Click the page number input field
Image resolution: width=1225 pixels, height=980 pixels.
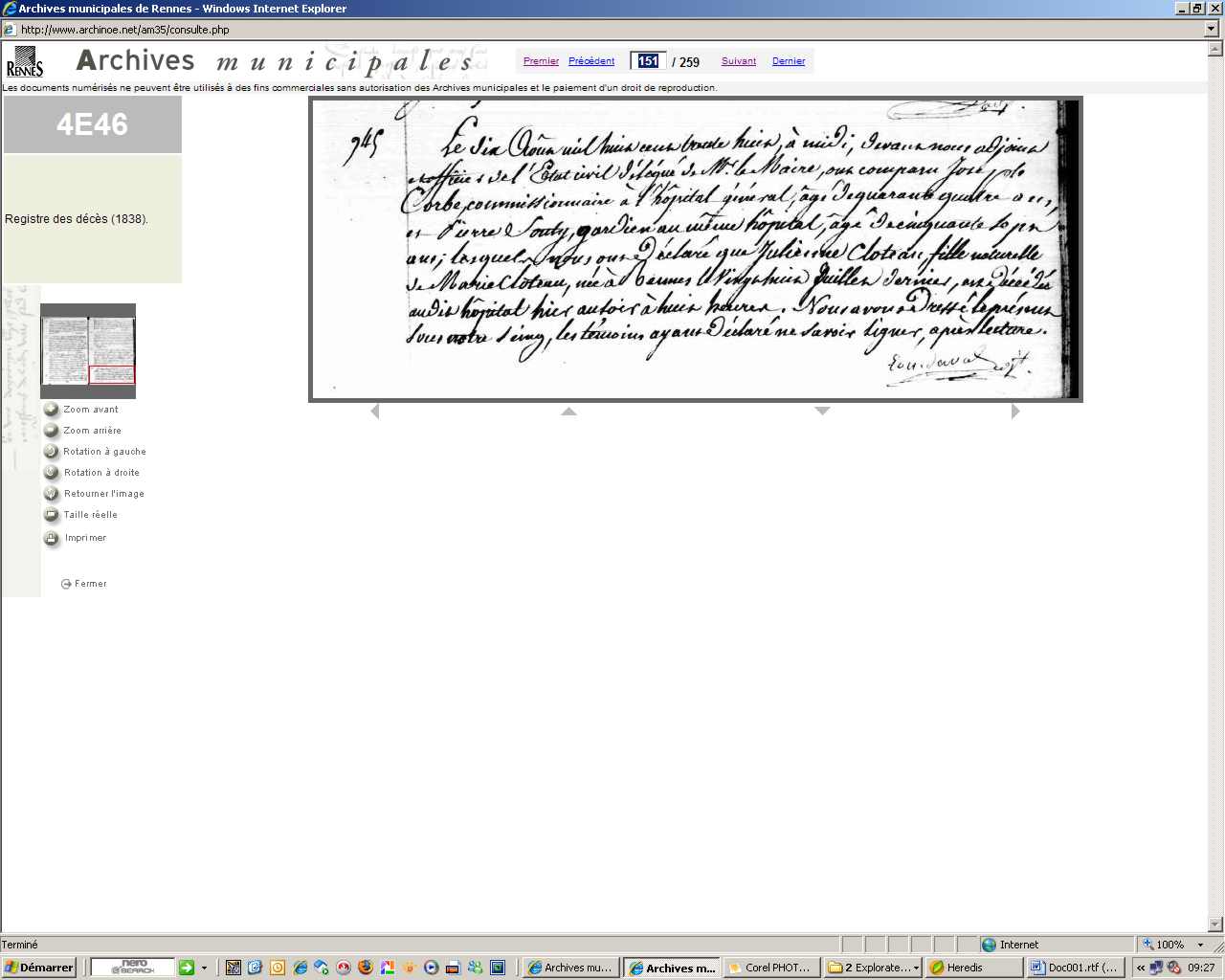pyautogui.click(x=648, y=61)
